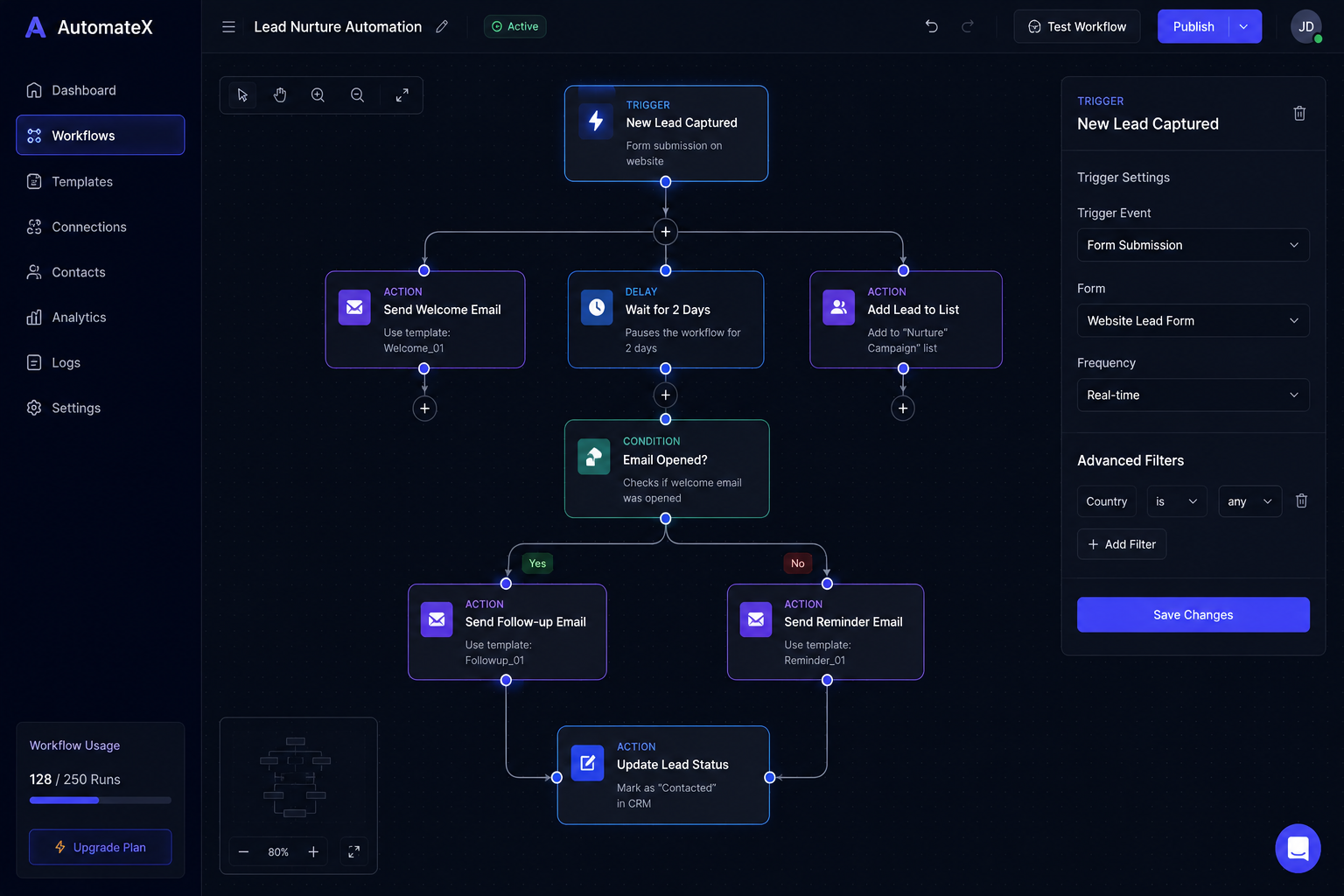Viewport: 1344px width, 896px height.
Task: Open Logs in sidebar
Action: click(x=100, y=362)
